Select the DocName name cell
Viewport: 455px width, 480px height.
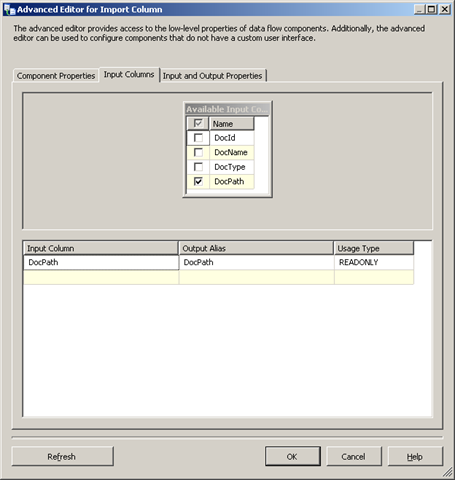click(232, 152)
